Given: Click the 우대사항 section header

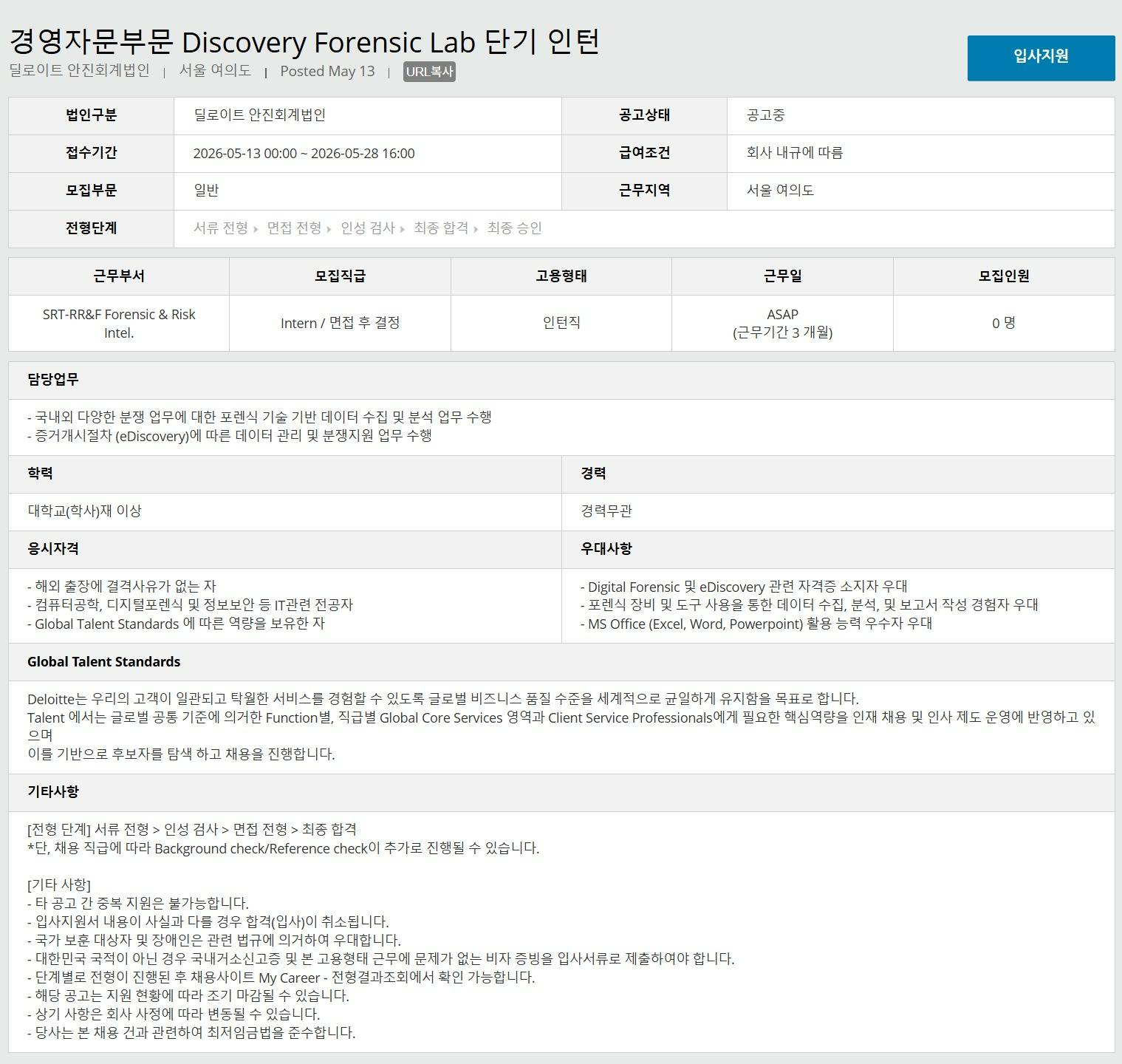Looking at the screenshot, I should tap(838, 550).
